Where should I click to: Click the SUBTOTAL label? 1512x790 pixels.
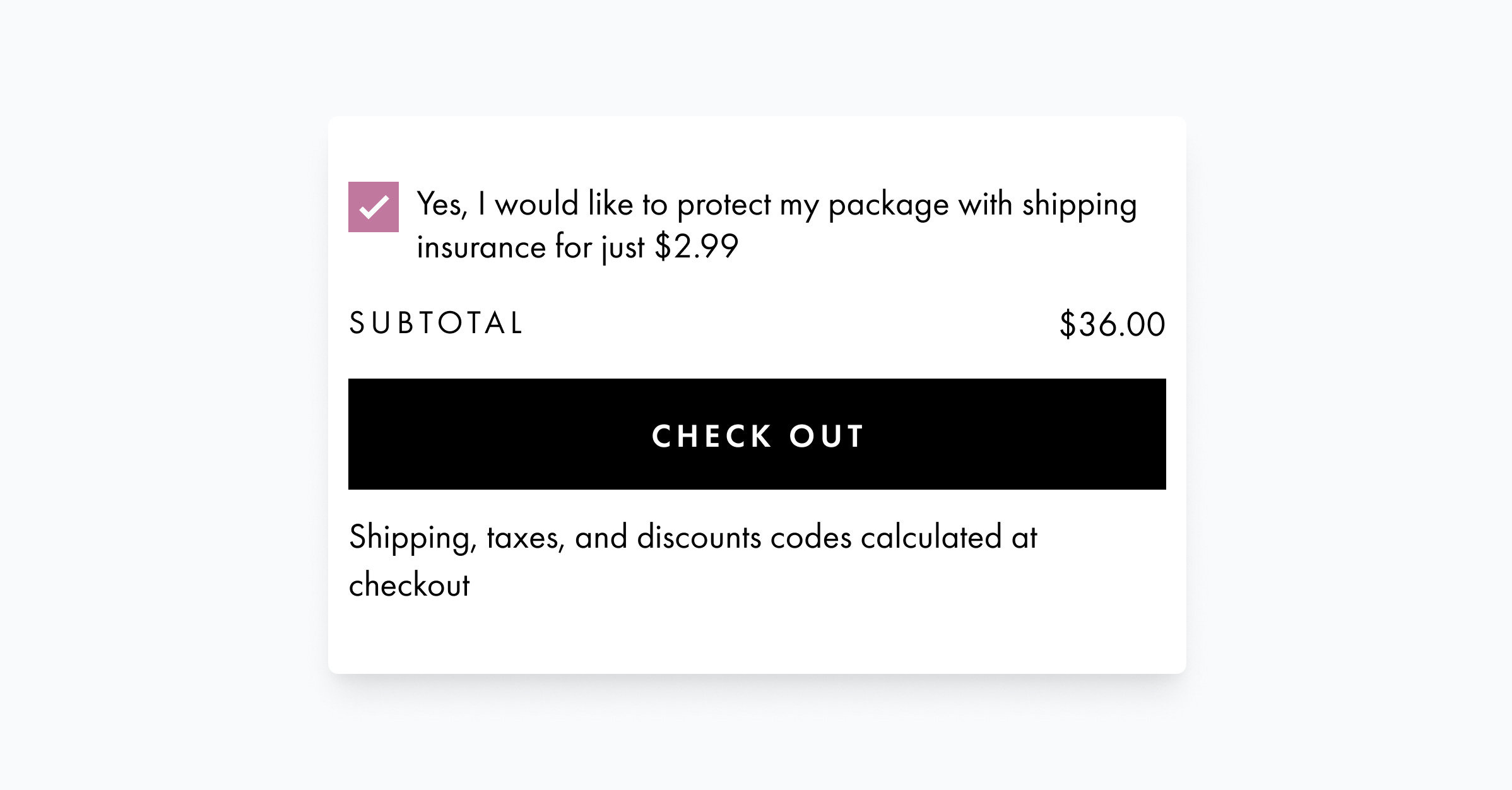pyautogui.click(x=436, y=323)
